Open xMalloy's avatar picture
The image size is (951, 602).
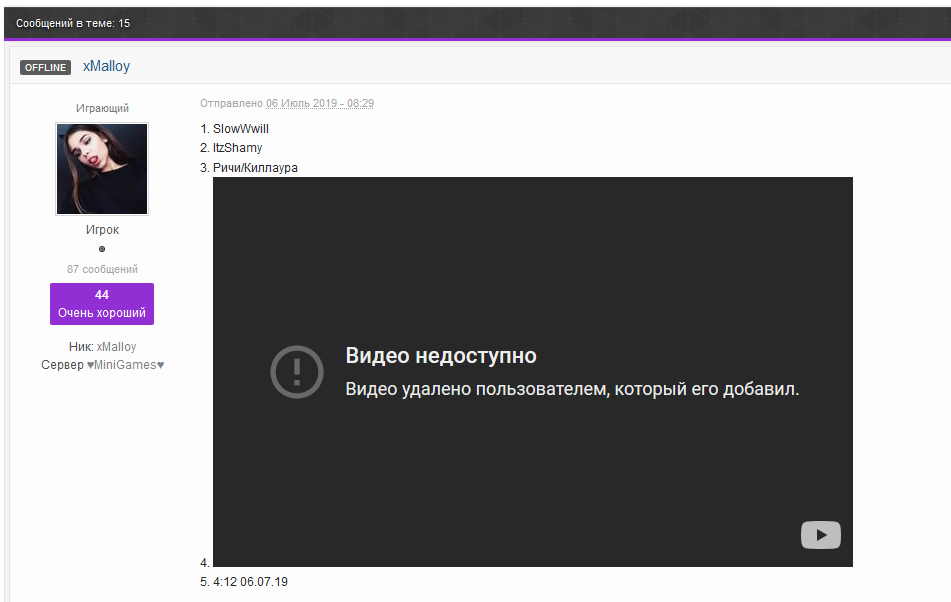coord(102,169)
